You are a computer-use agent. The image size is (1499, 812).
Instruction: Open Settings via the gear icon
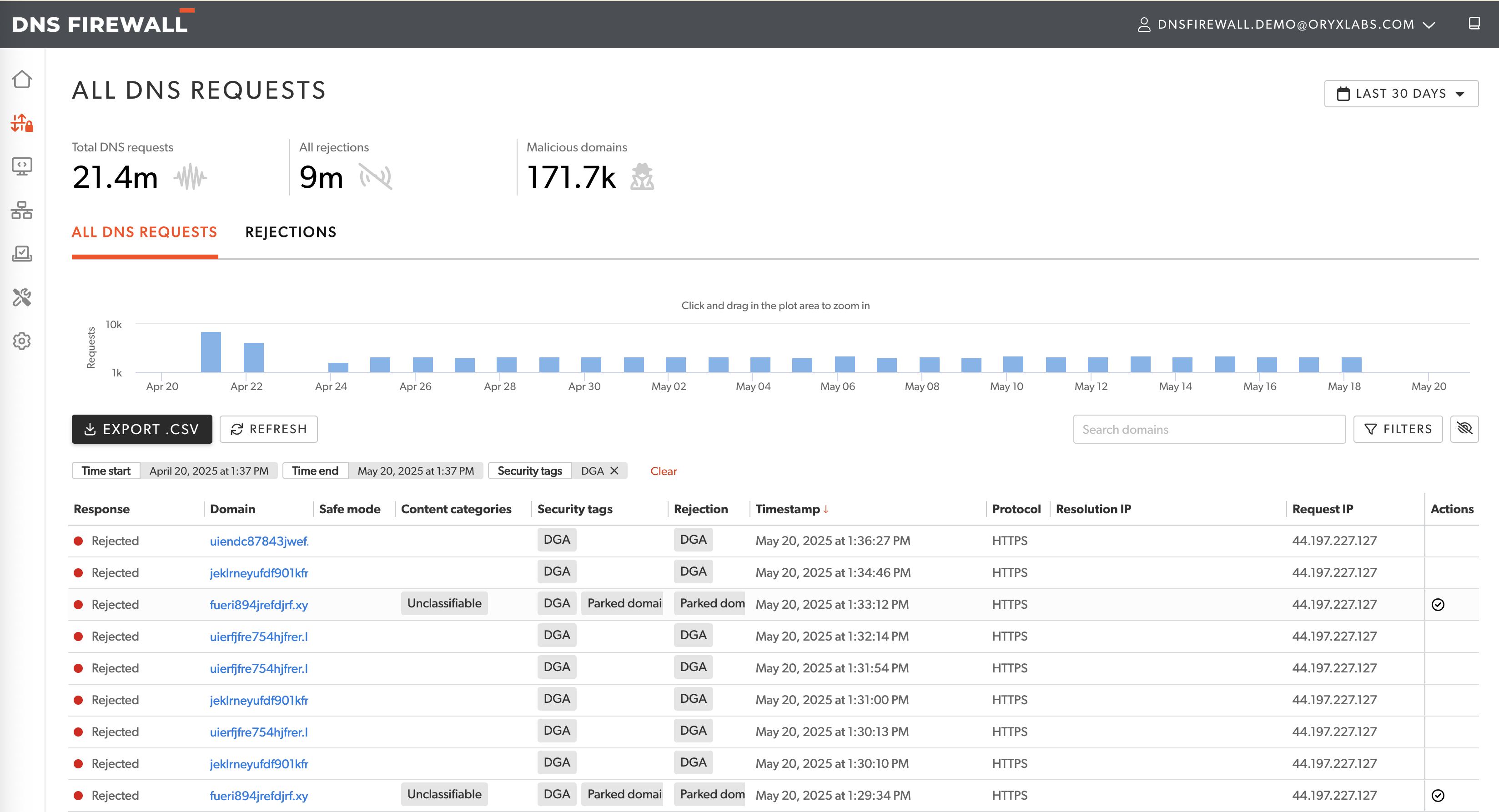[x=21, y=341]
